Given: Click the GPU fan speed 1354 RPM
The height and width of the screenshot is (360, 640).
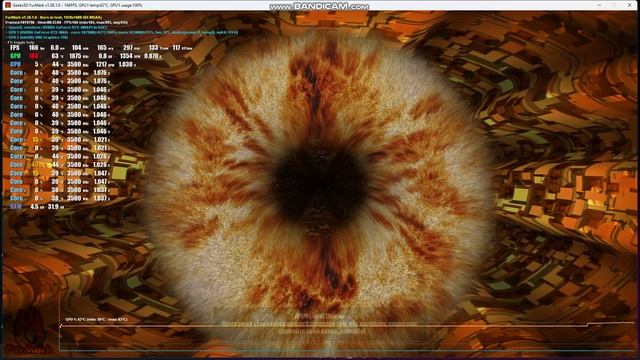Looking at the screenshot, I should [x=126, y=56].
